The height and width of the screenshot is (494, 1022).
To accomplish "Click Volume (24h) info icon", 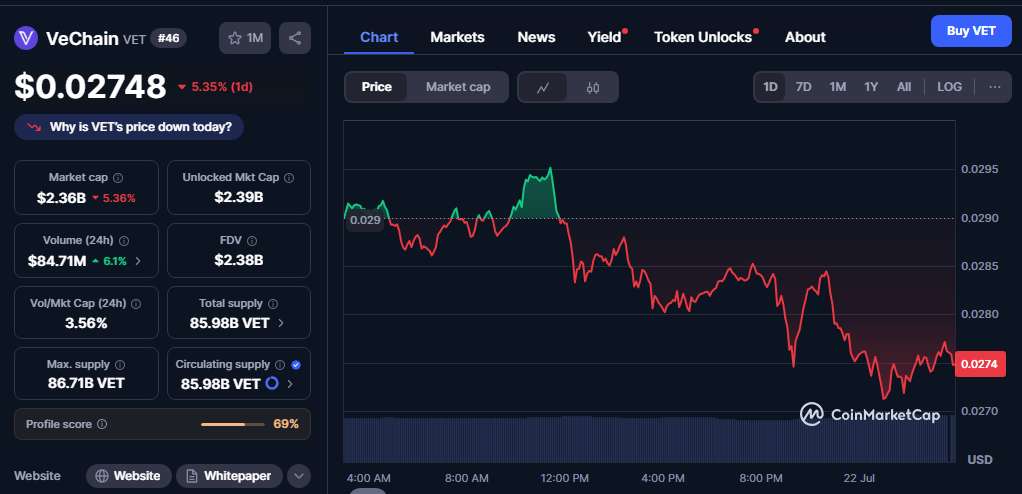I will point(124,240).
